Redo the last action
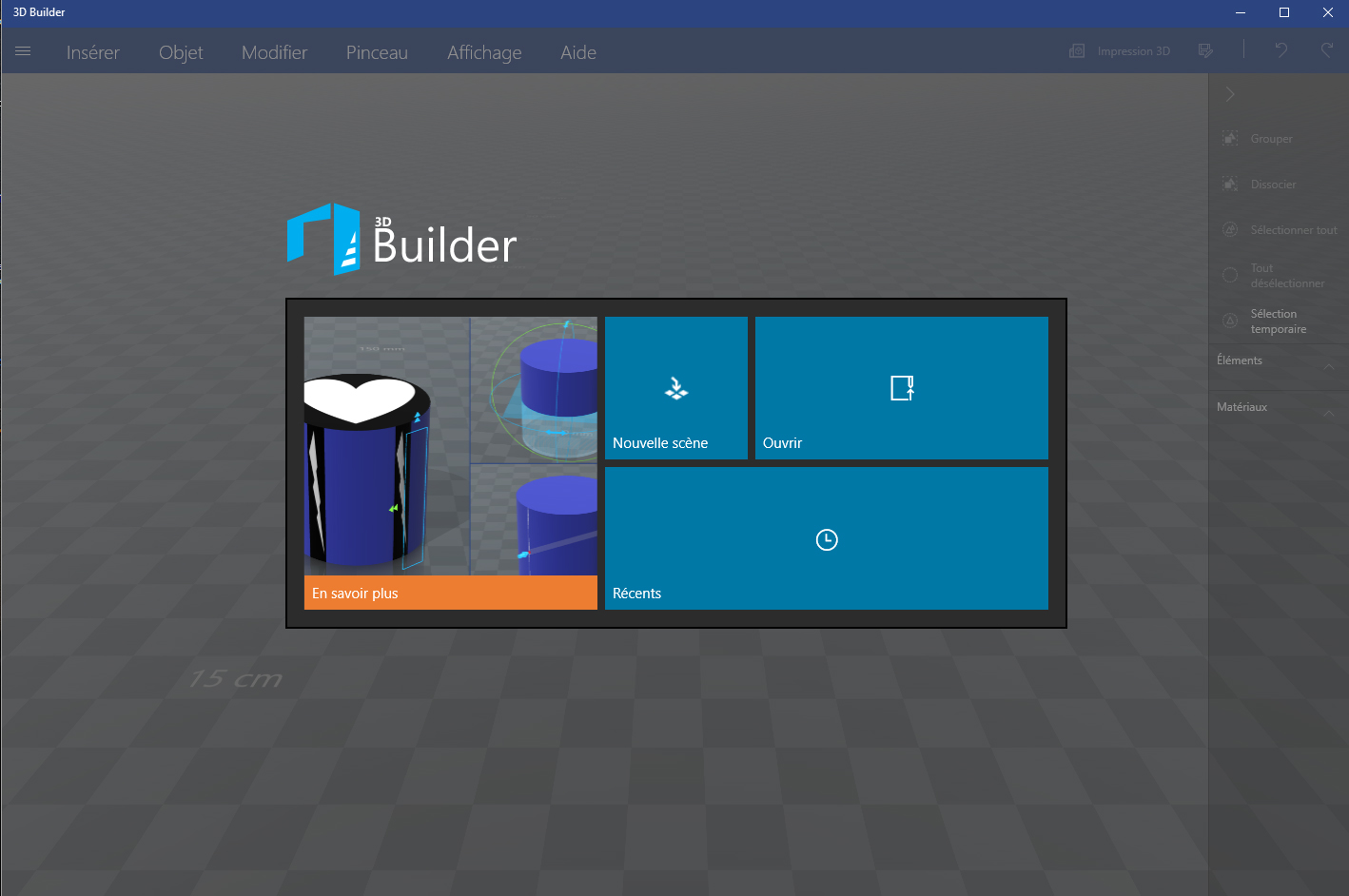Viewport: 1349px width, 896px height. [1326, 50]
